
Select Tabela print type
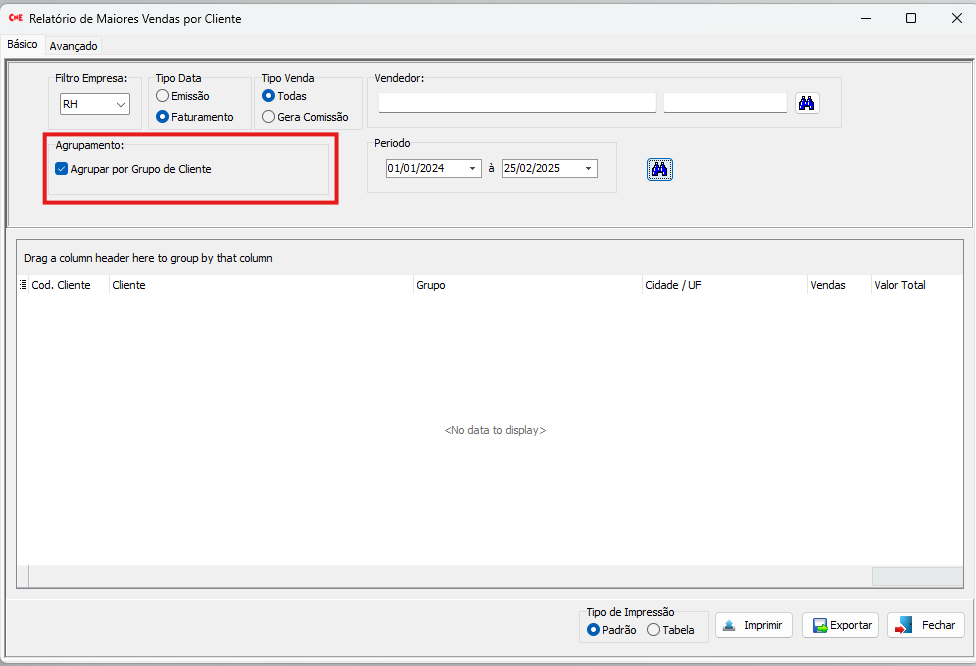(654, 630)
